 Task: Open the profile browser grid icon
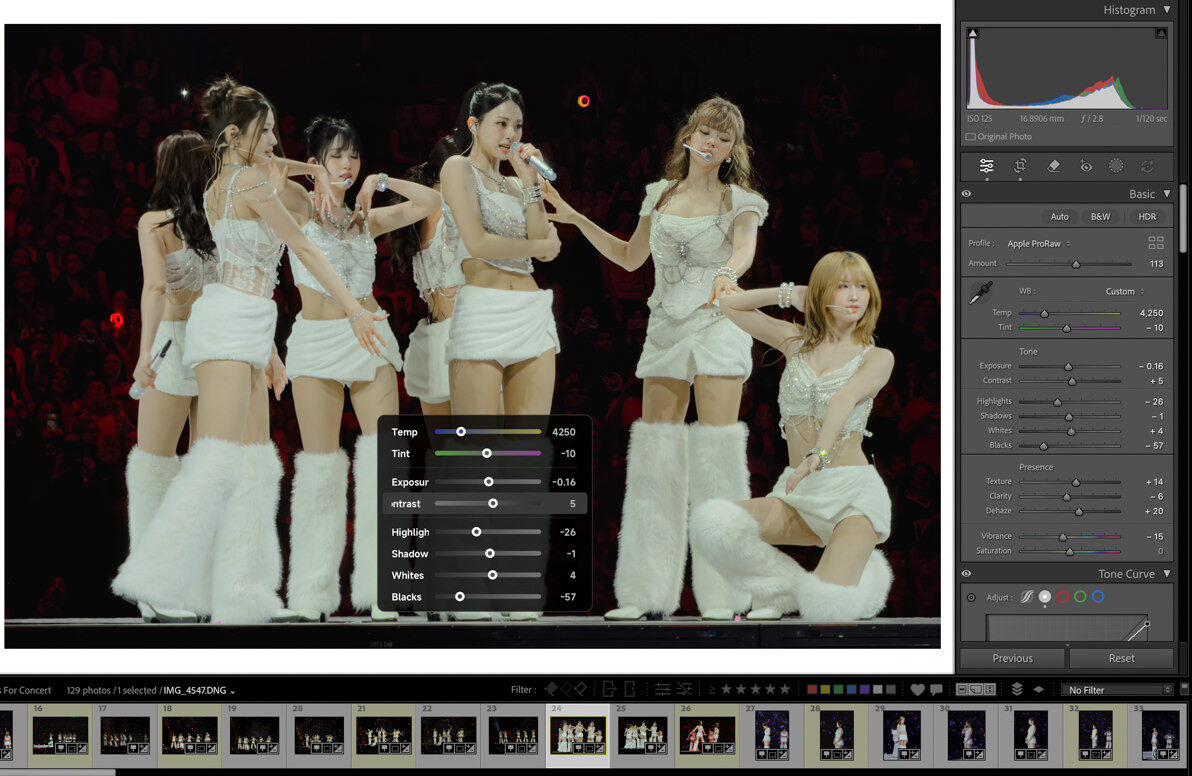point(1158,243)
